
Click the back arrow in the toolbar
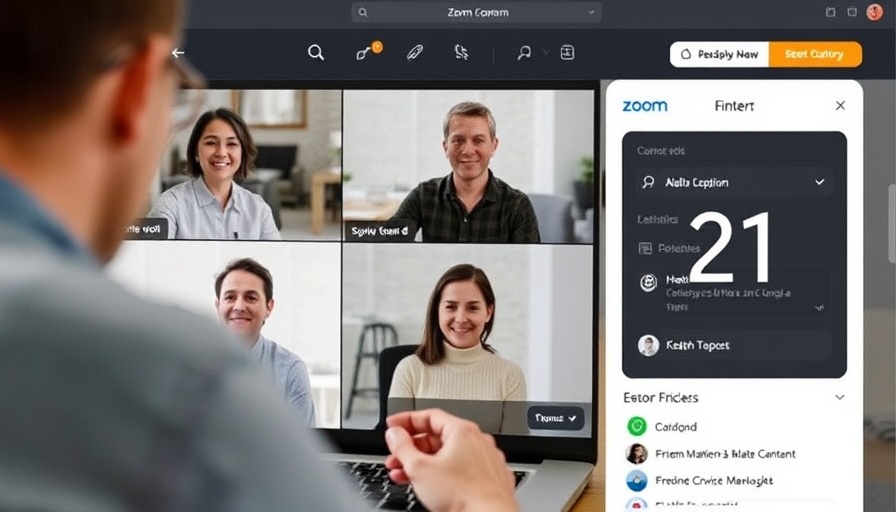[x=178, y=53]
